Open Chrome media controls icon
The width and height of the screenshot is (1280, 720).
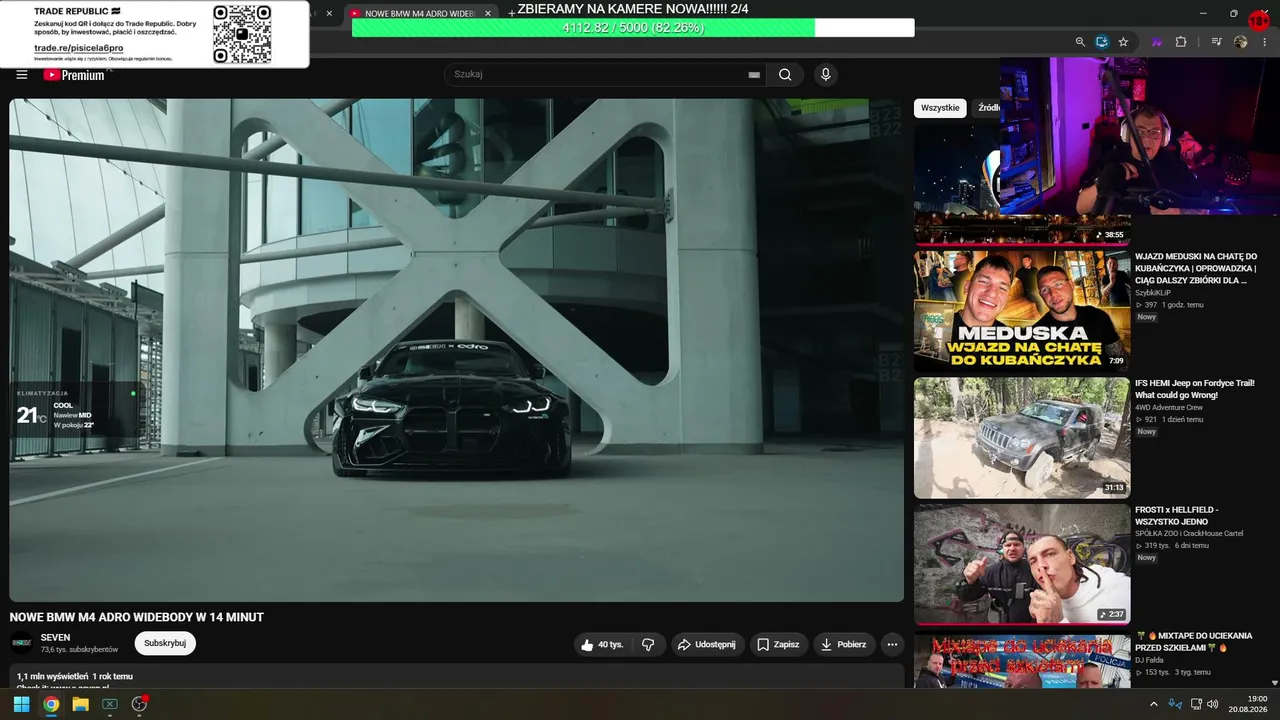(x=1217, y=42)
